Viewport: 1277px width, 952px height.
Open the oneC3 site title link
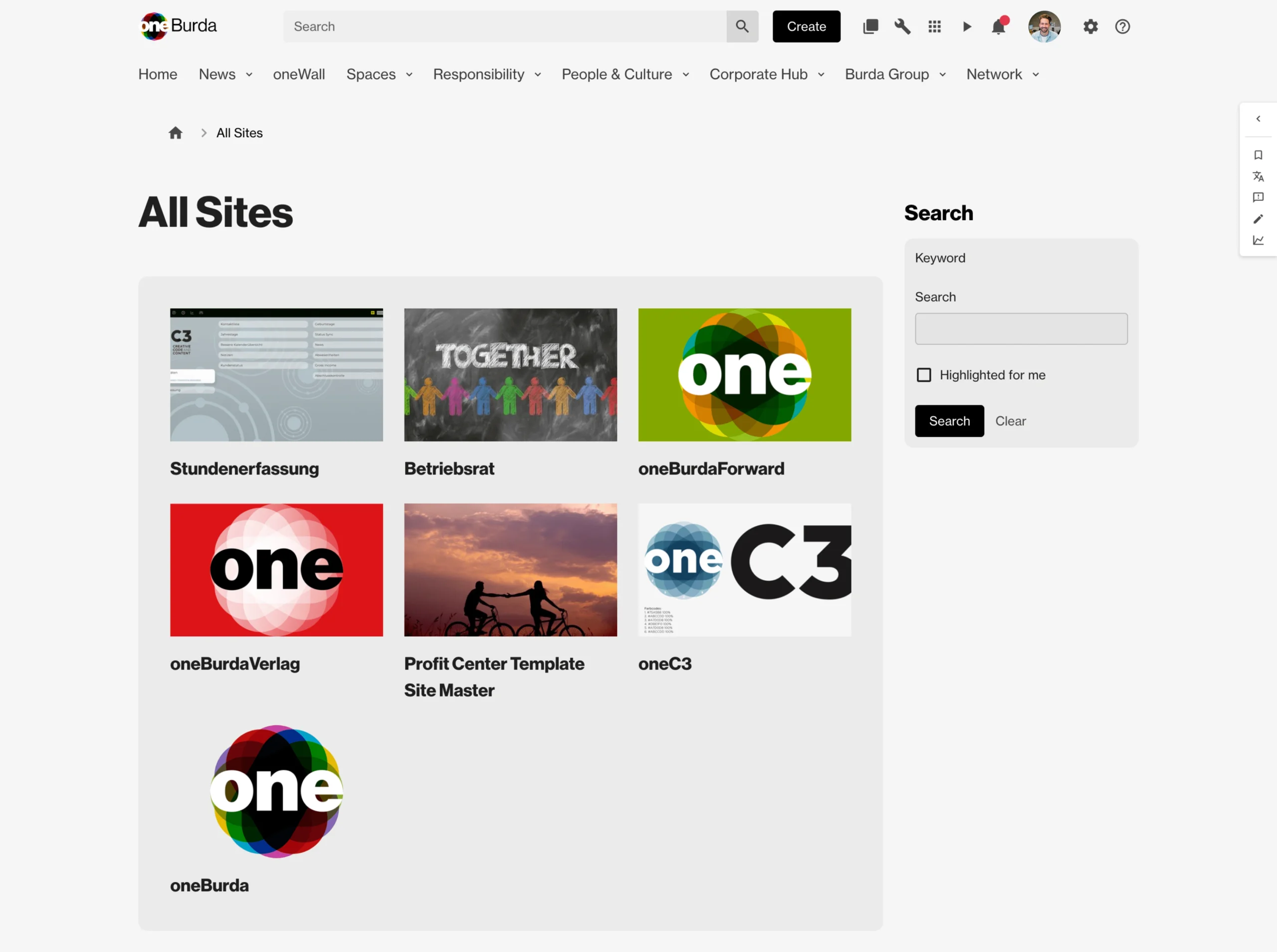click(665, 664)
